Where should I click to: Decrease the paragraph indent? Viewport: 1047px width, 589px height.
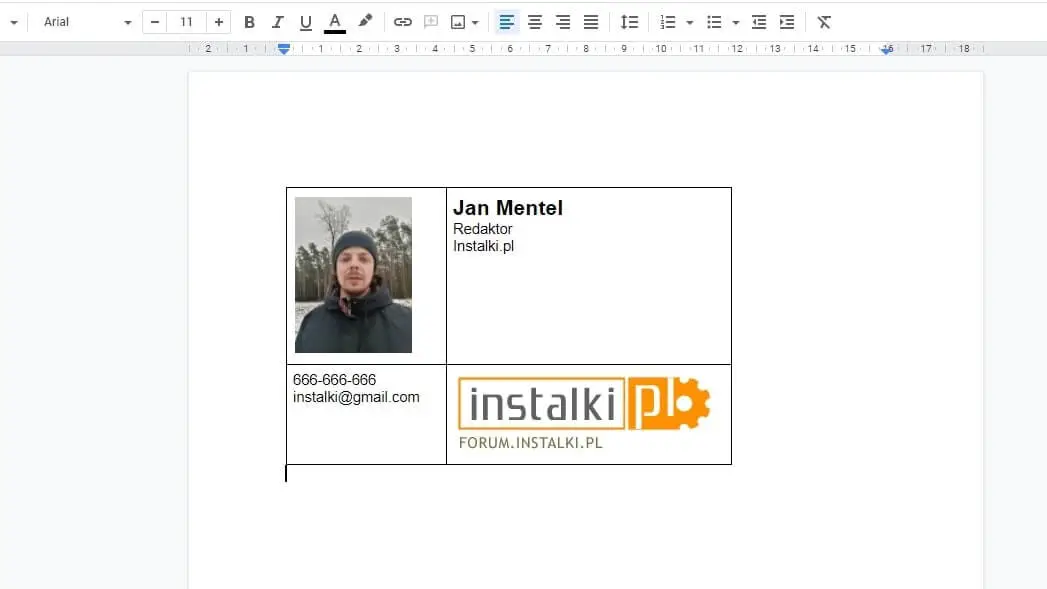[x=759, y=22]
